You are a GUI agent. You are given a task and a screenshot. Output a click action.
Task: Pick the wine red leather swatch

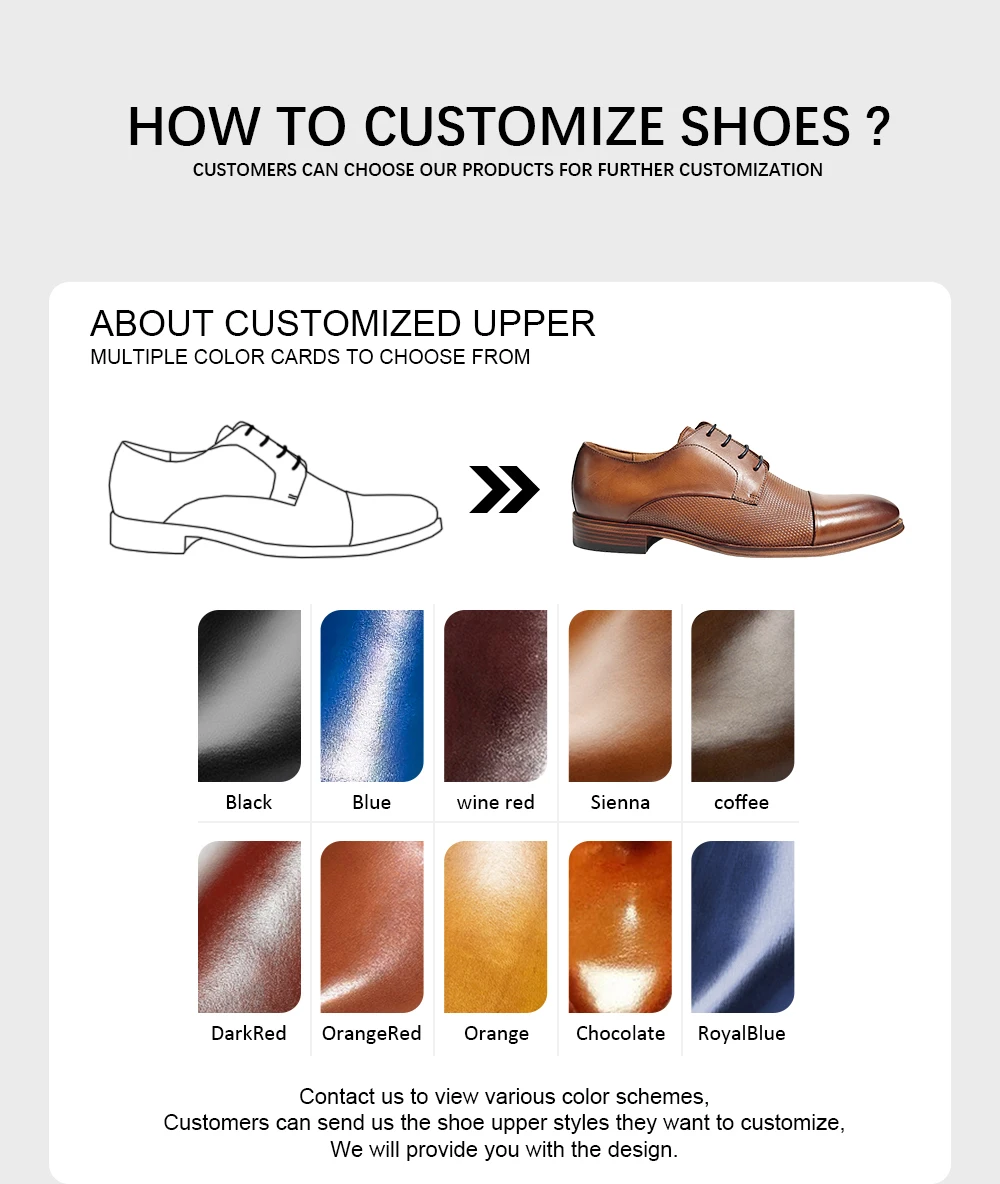click(x=495, y=695)
